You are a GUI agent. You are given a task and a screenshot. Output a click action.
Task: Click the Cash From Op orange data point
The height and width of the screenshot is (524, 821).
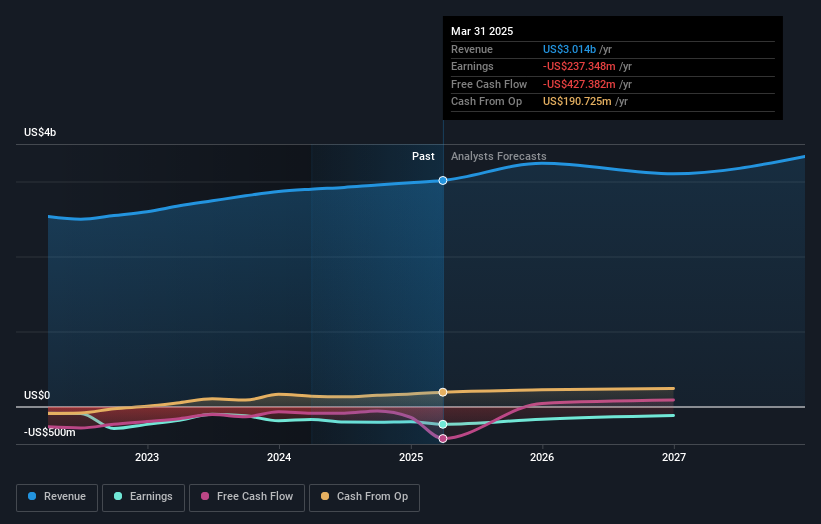443,392
